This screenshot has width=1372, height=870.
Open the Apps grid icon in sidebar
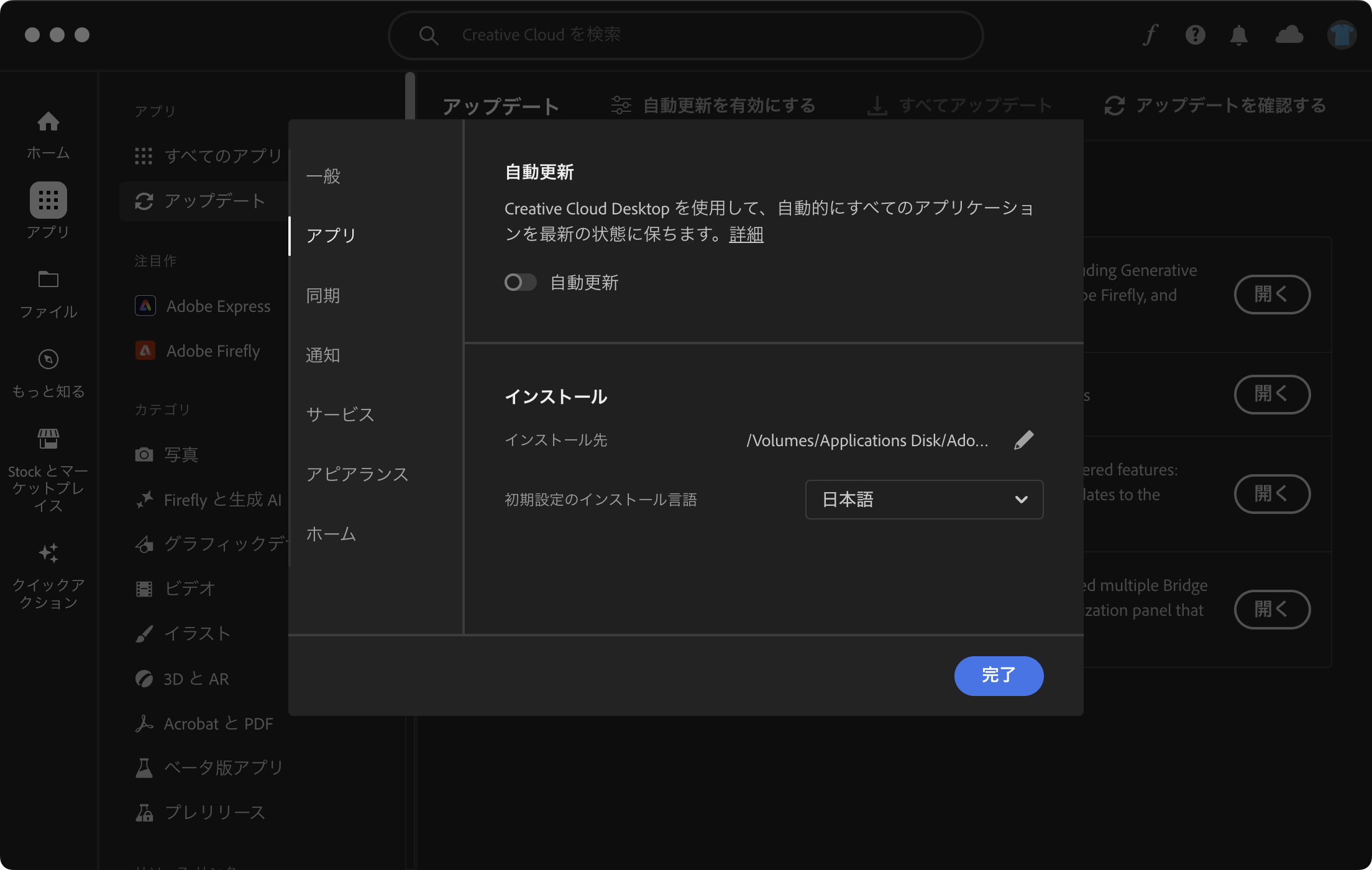48,200
